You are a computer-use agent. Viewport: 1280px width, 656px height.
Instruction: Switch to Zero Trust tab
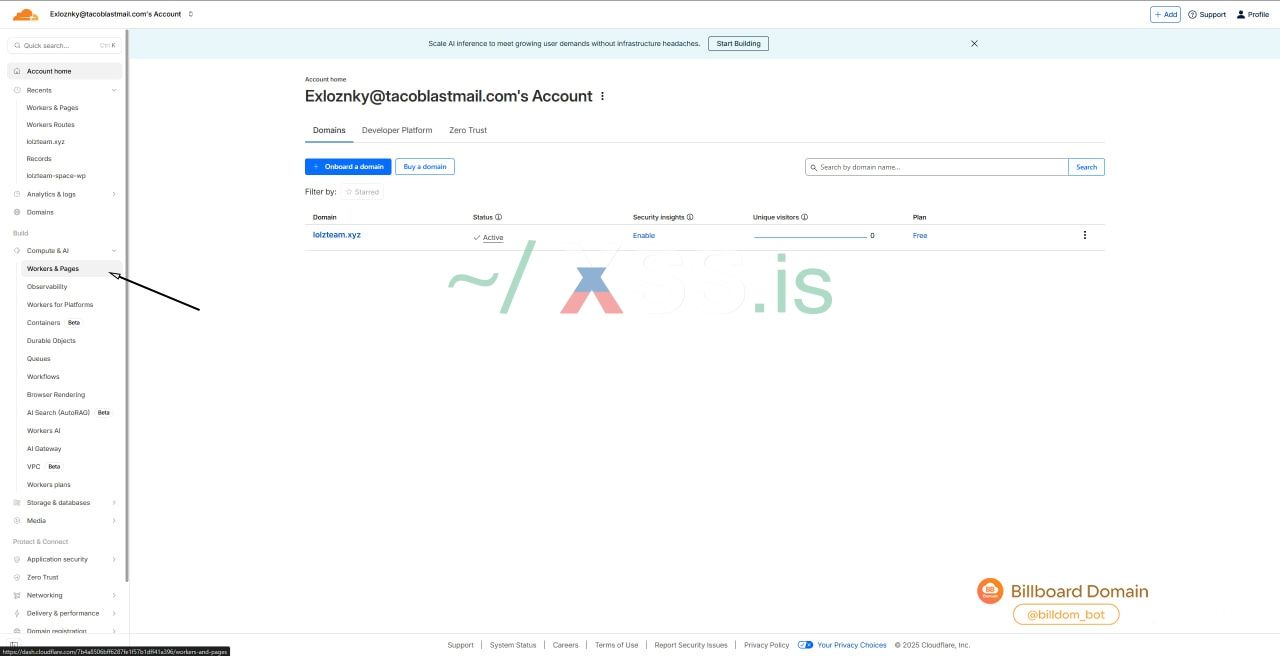(x=468, y=130)
